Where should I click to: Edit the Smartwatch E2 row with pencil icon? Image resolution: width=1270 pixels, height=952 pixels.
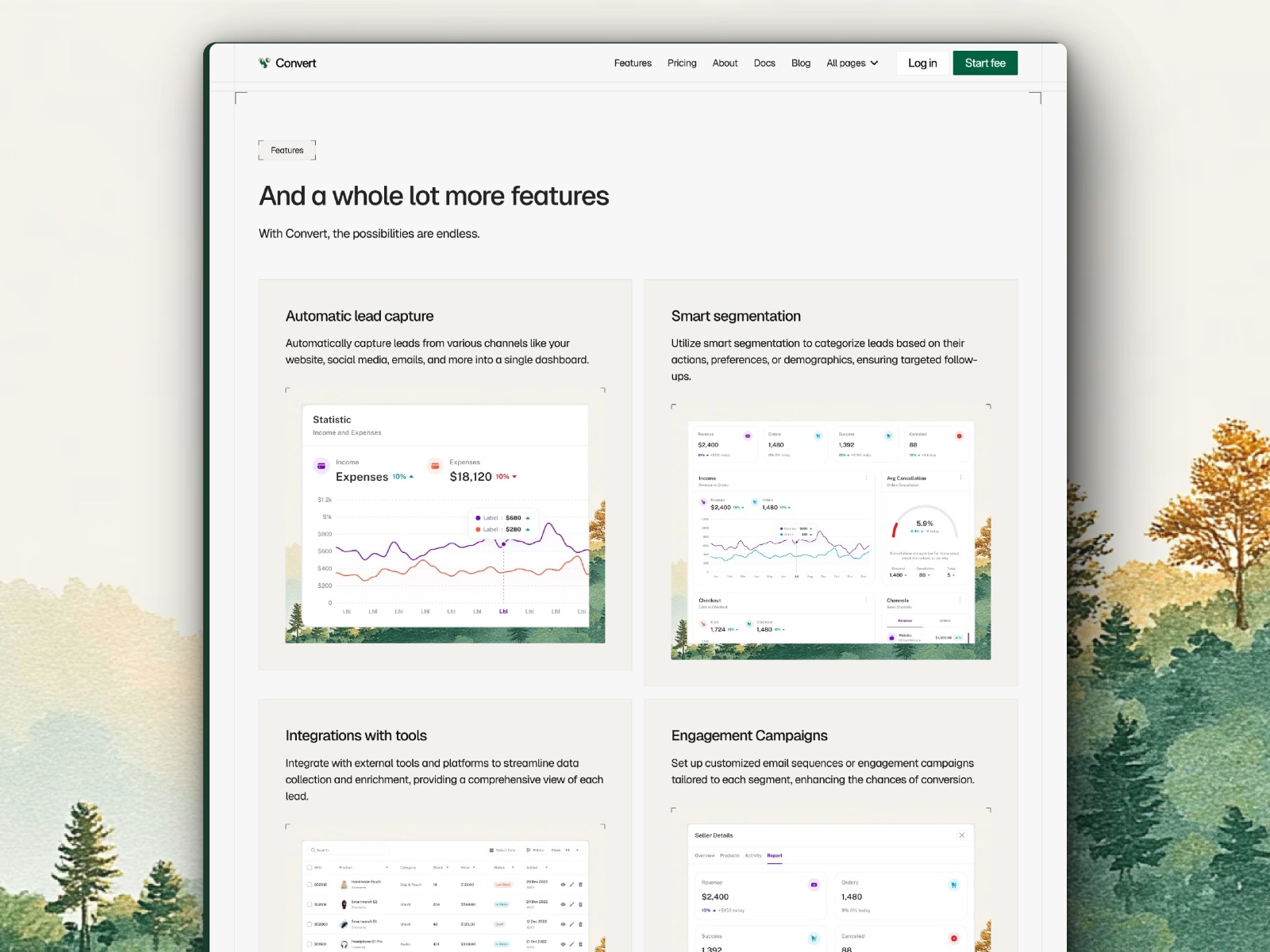[x=571, y=904]
